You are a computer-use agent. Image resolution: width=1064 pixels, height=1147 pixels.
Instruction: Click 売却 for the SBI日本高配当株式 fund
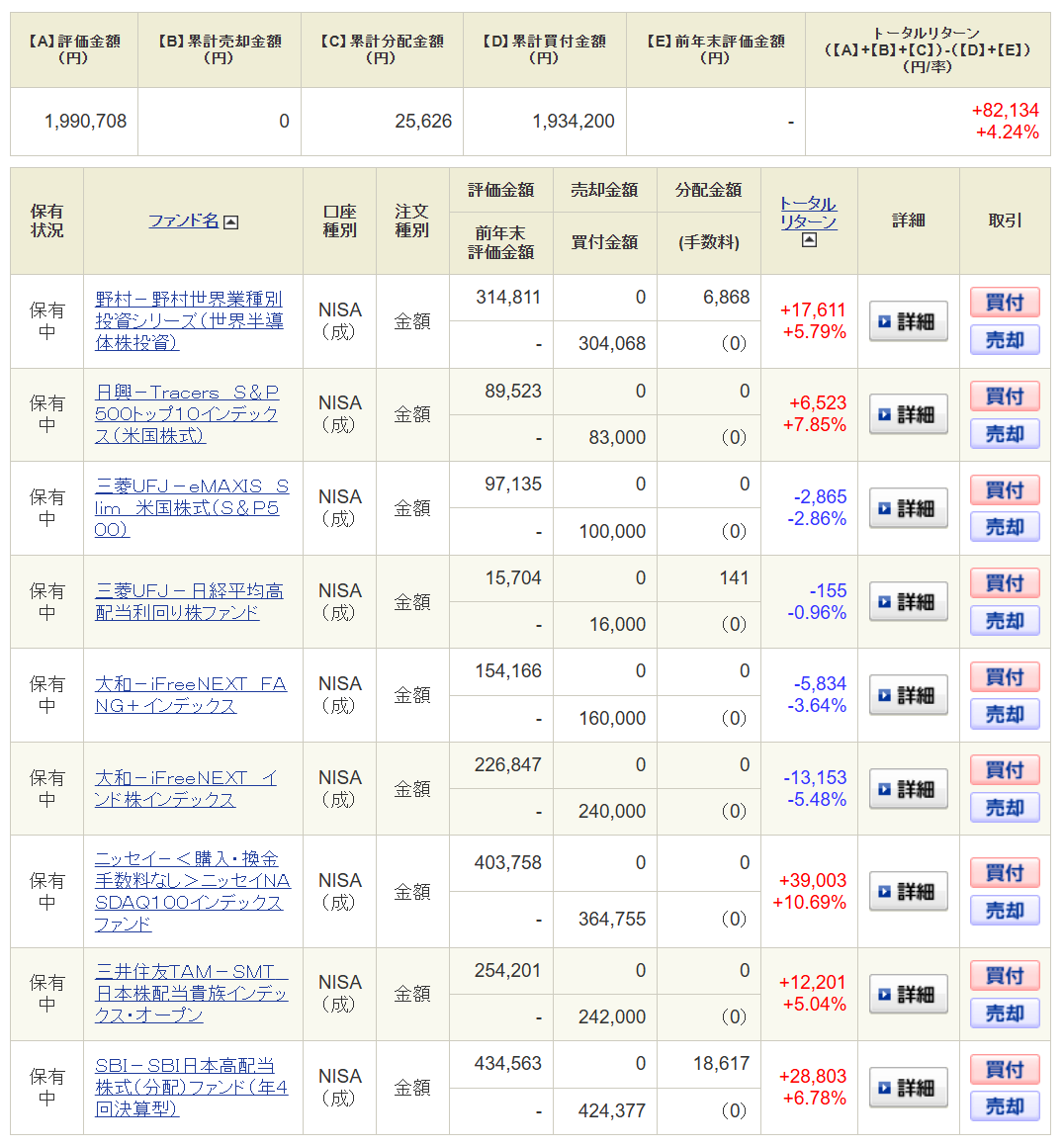[x=1005, y=1106]
